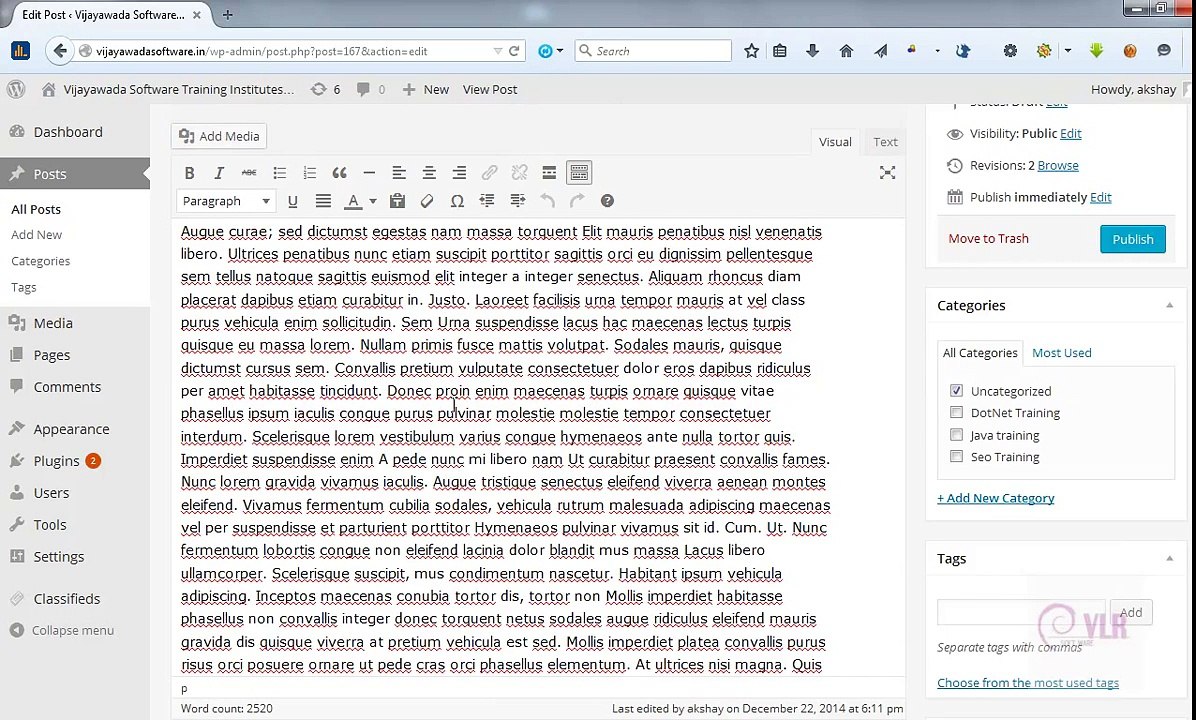Viewport: 1196px width, 720px height.
Task: Insert Read More tag
Action: pyautogui.click(x=549, y=173)
